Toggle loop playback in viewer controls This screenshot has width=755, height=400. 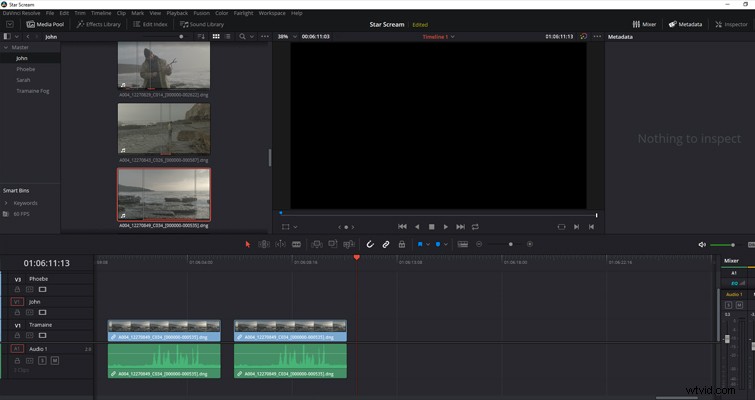(x=475, y=227)
